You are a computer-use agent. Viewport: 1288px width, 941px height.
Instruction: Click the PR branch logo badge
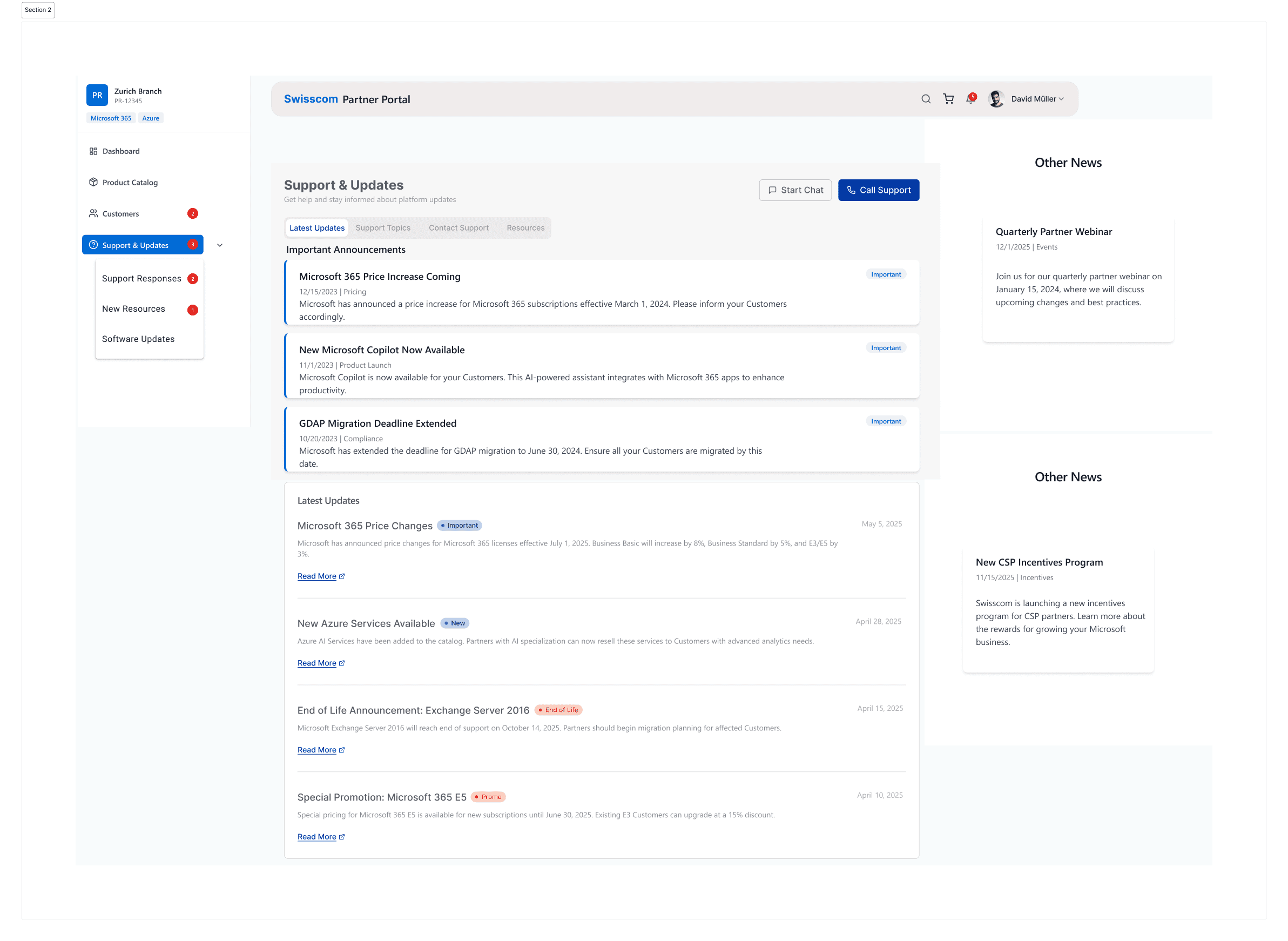tap(97, 95)
